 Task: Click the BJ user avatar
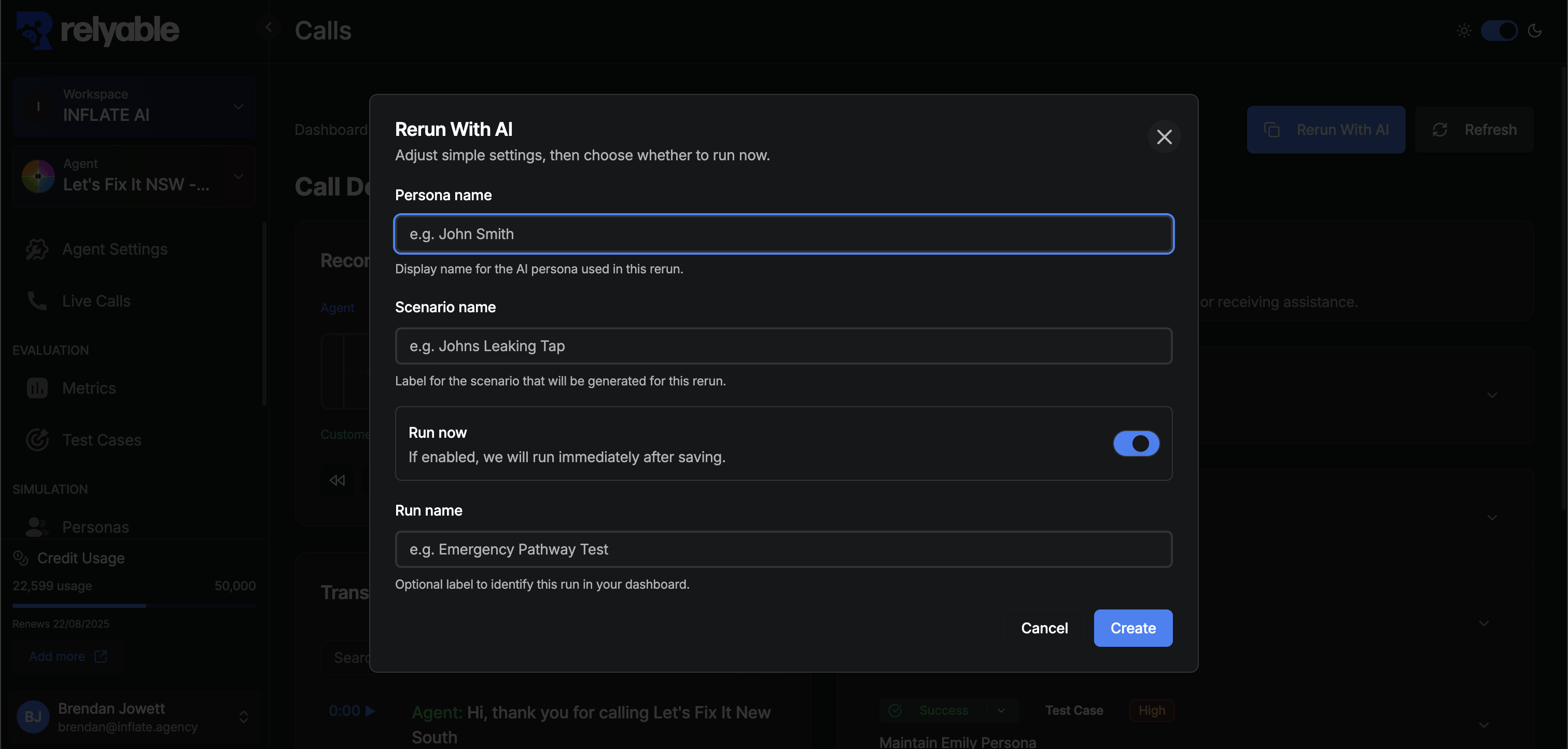pos(33,717)
